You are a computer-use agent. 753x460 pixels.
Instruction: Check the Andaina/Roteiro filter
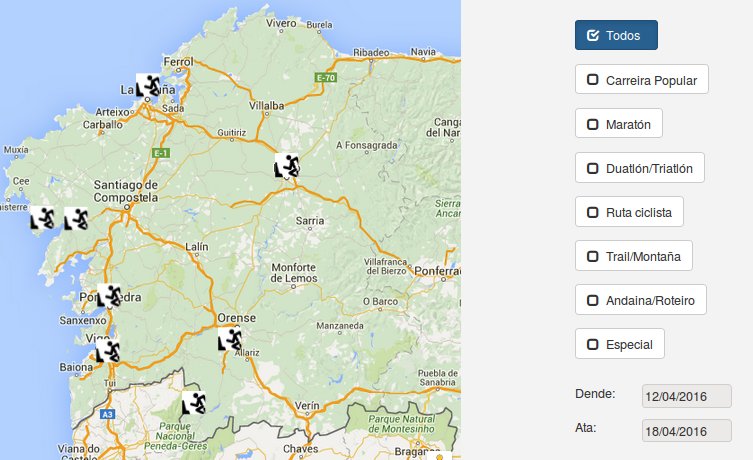coord(641,300)
